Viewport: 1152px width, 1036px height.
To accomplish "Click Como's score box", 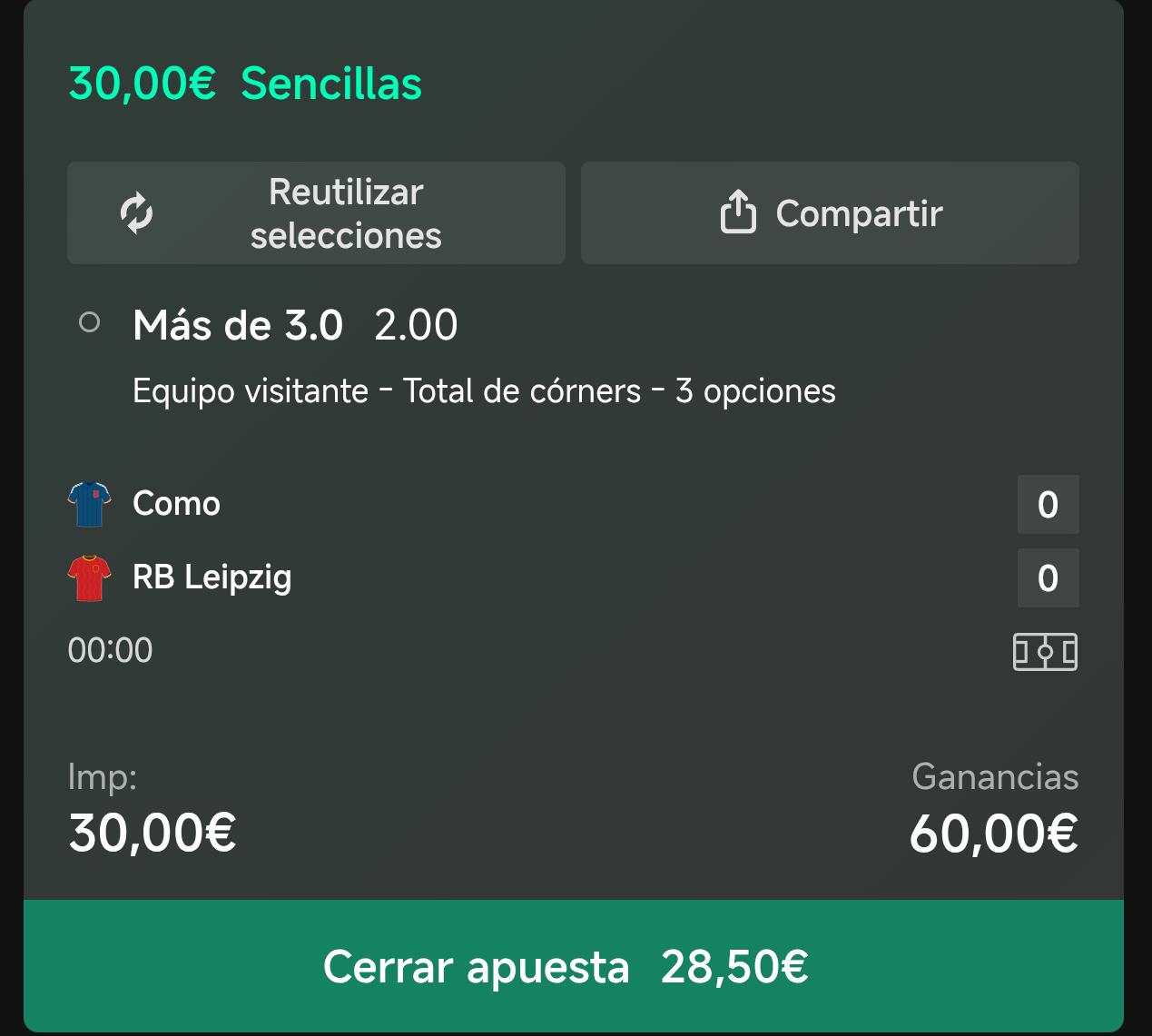I will click(1048, 505).
